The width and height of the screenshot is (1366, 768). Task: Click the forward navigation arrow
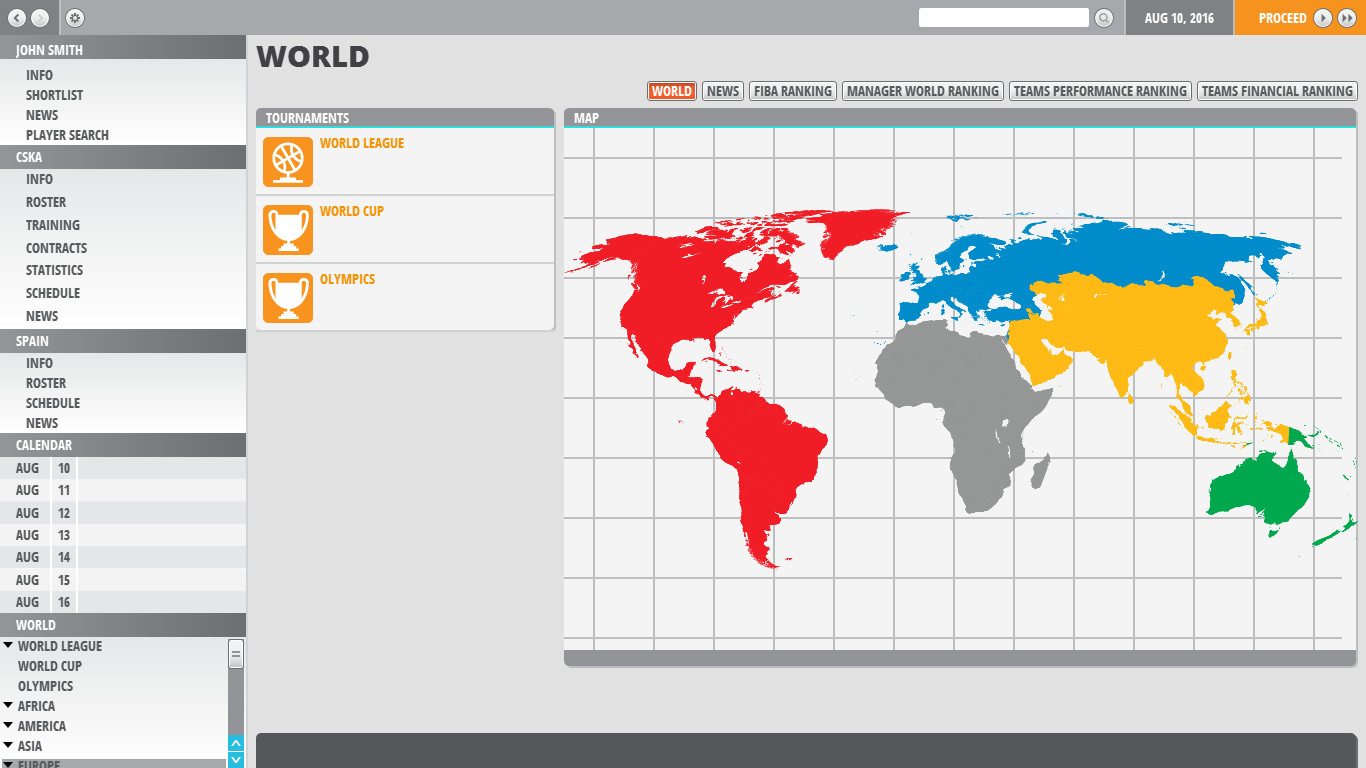tap(38, 17)
